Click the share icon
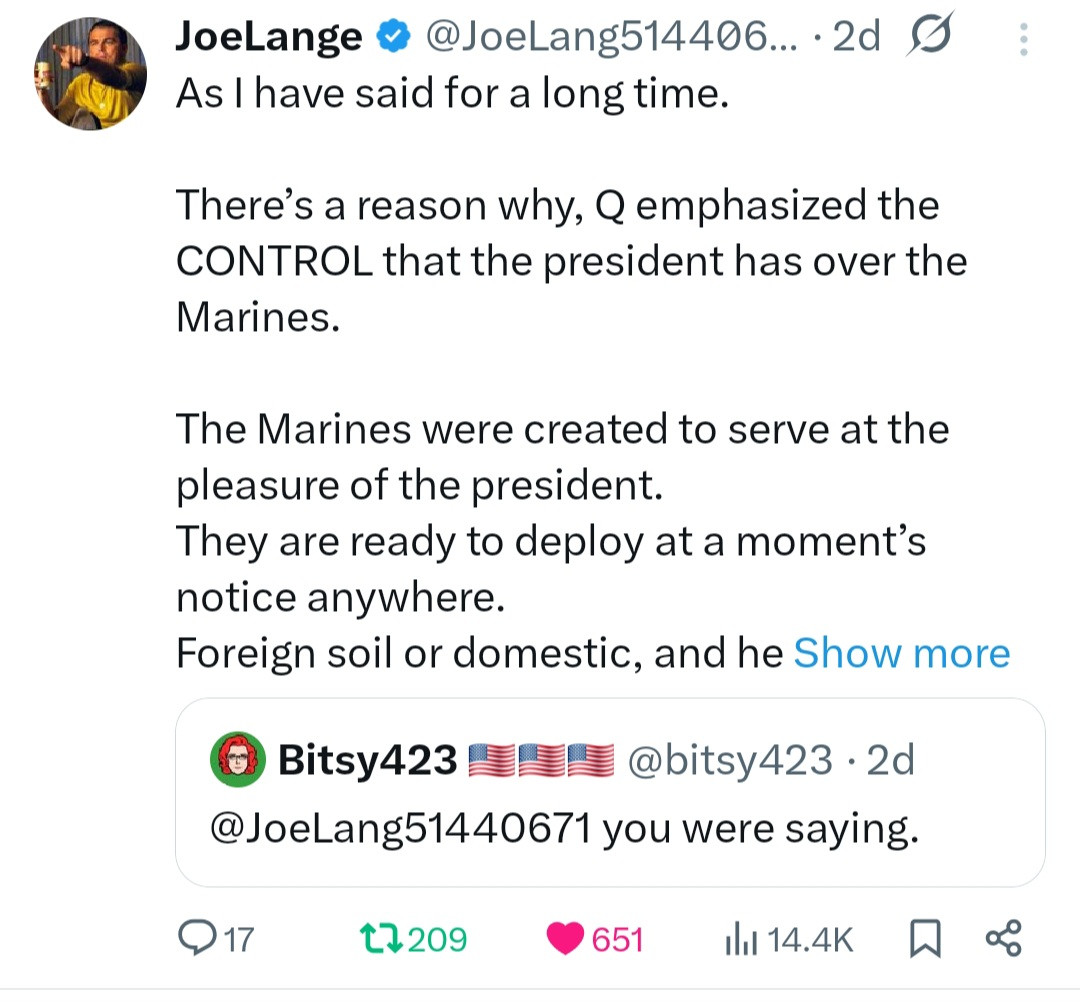The height and width of the screenshot is (1002, 1080). [1004, 939]
